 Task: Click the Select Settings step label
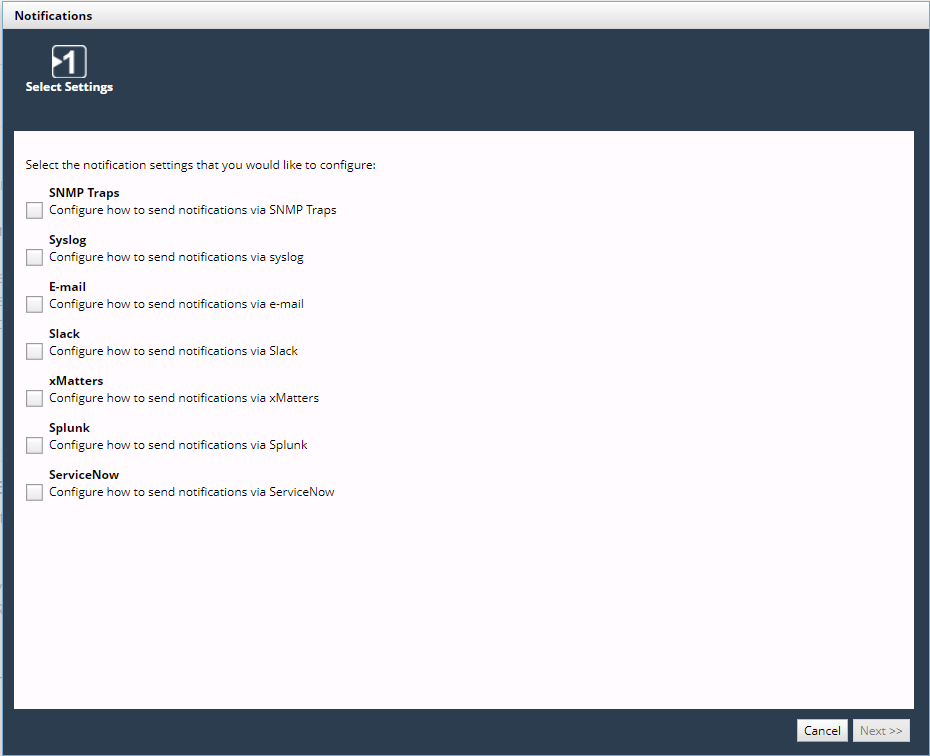69,87
